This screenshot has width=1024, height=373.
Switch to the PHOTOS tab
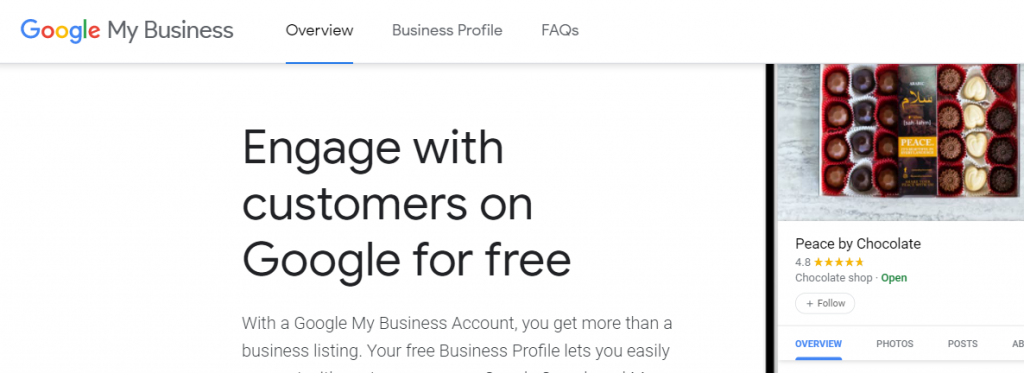(895, 344)
